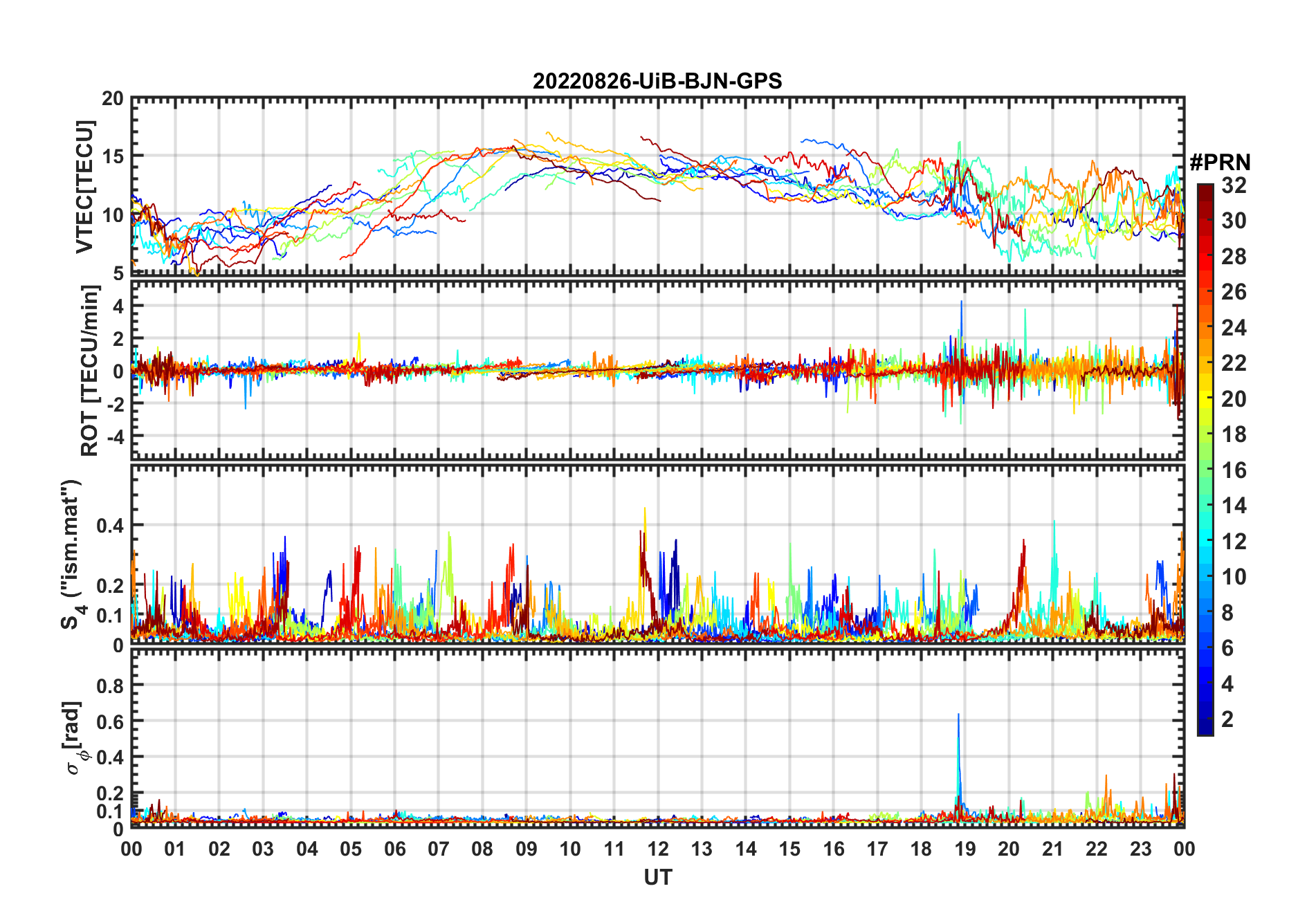Click the 20 tick on VTEC axis

coord(113,98)
